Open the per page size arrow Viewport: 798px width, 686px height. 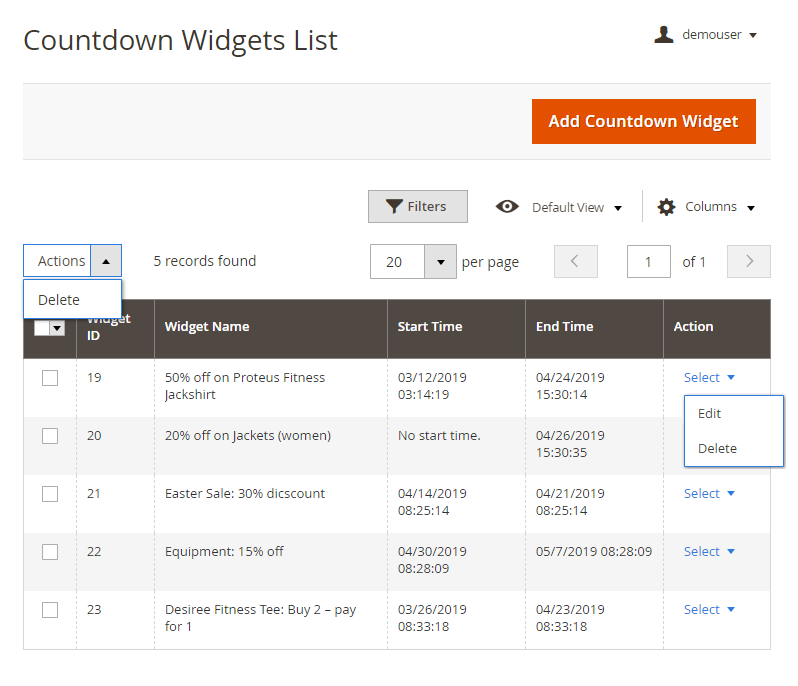(440, 262)
